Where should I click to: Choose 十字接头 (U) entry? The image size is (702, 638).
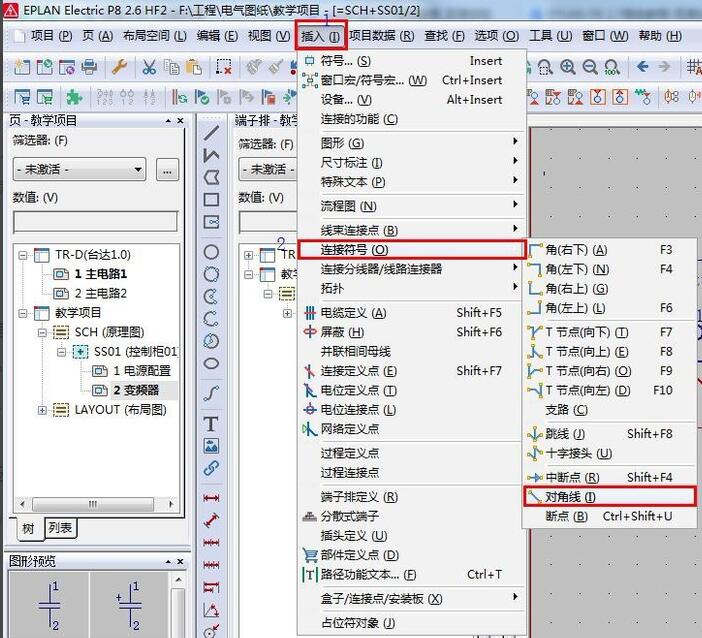click(x=609, y=453)
